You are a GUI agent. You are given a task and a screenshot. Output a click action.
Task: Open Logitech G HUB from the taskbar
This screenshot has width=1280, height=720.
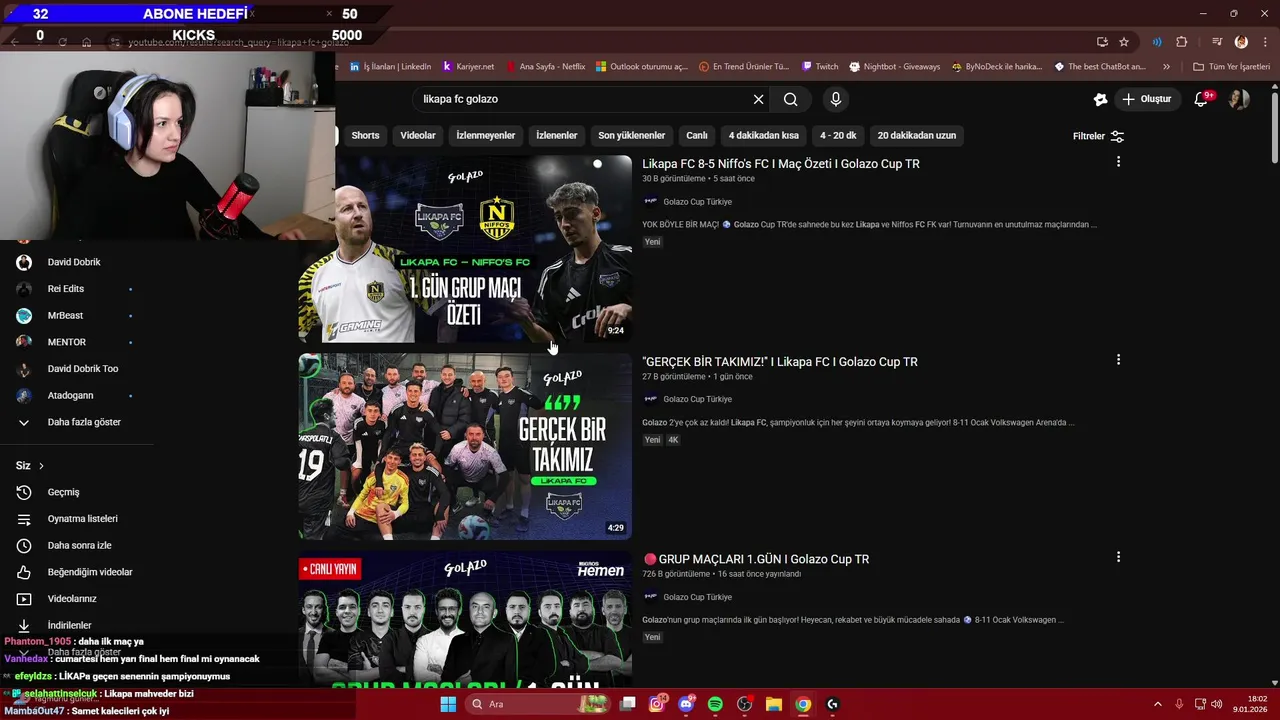point(832,704)
